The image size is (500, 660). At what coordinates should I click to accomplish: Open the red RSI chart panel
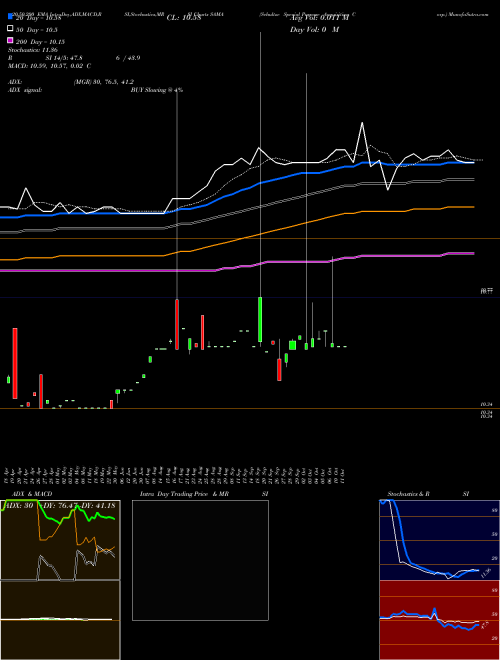(440, 620)
